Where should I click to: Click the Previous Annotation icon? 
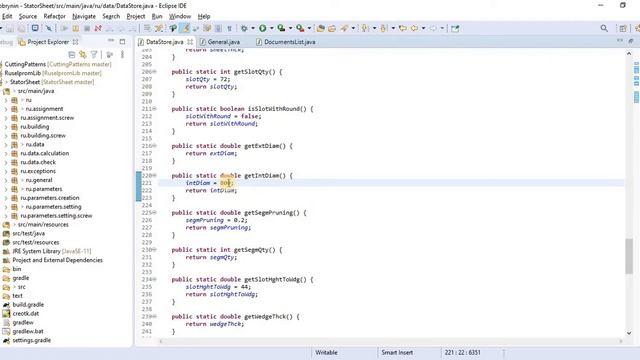(x=384, y=28)
